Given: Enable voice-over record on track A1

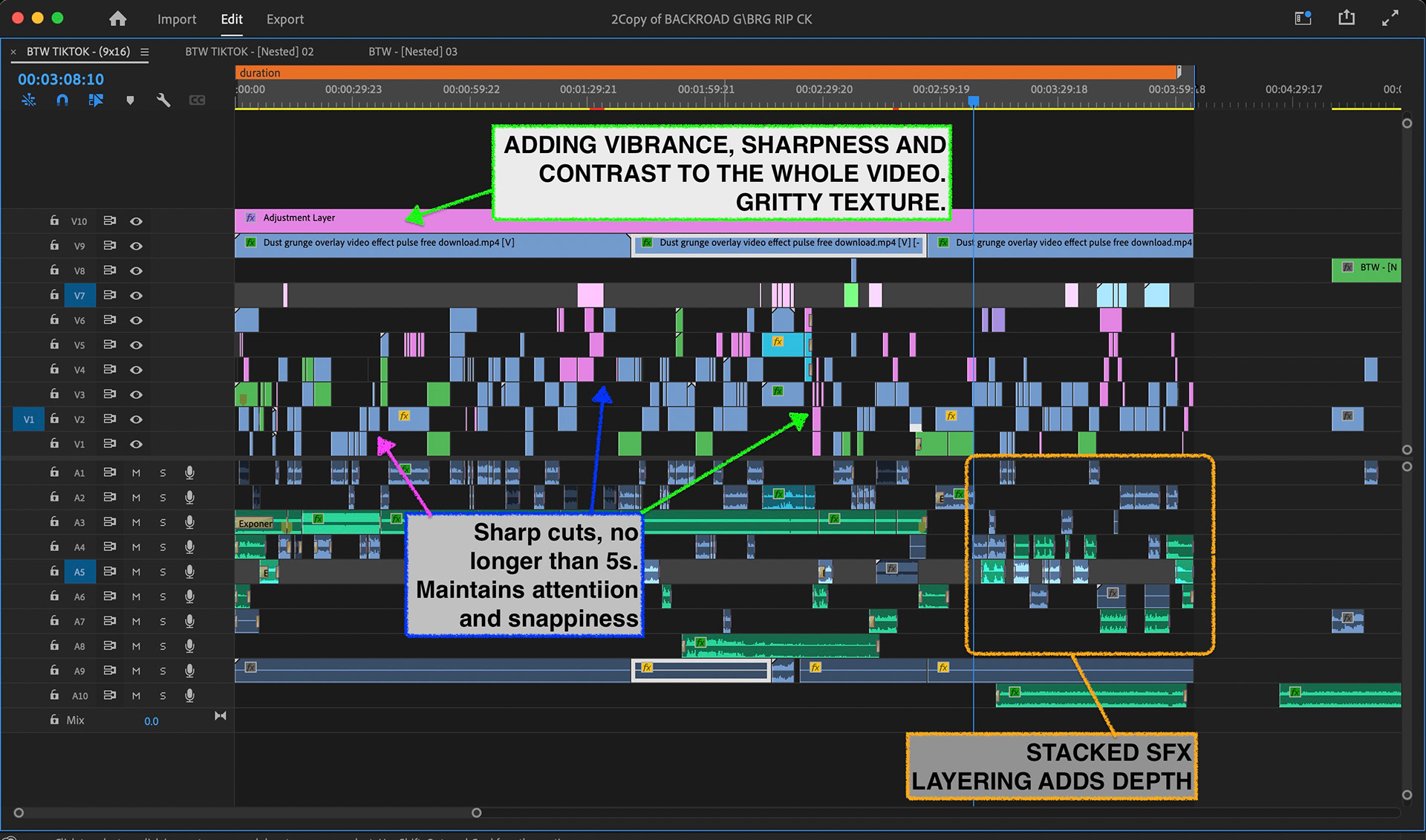Looking at the screenshot, I should tap(189, 472).
